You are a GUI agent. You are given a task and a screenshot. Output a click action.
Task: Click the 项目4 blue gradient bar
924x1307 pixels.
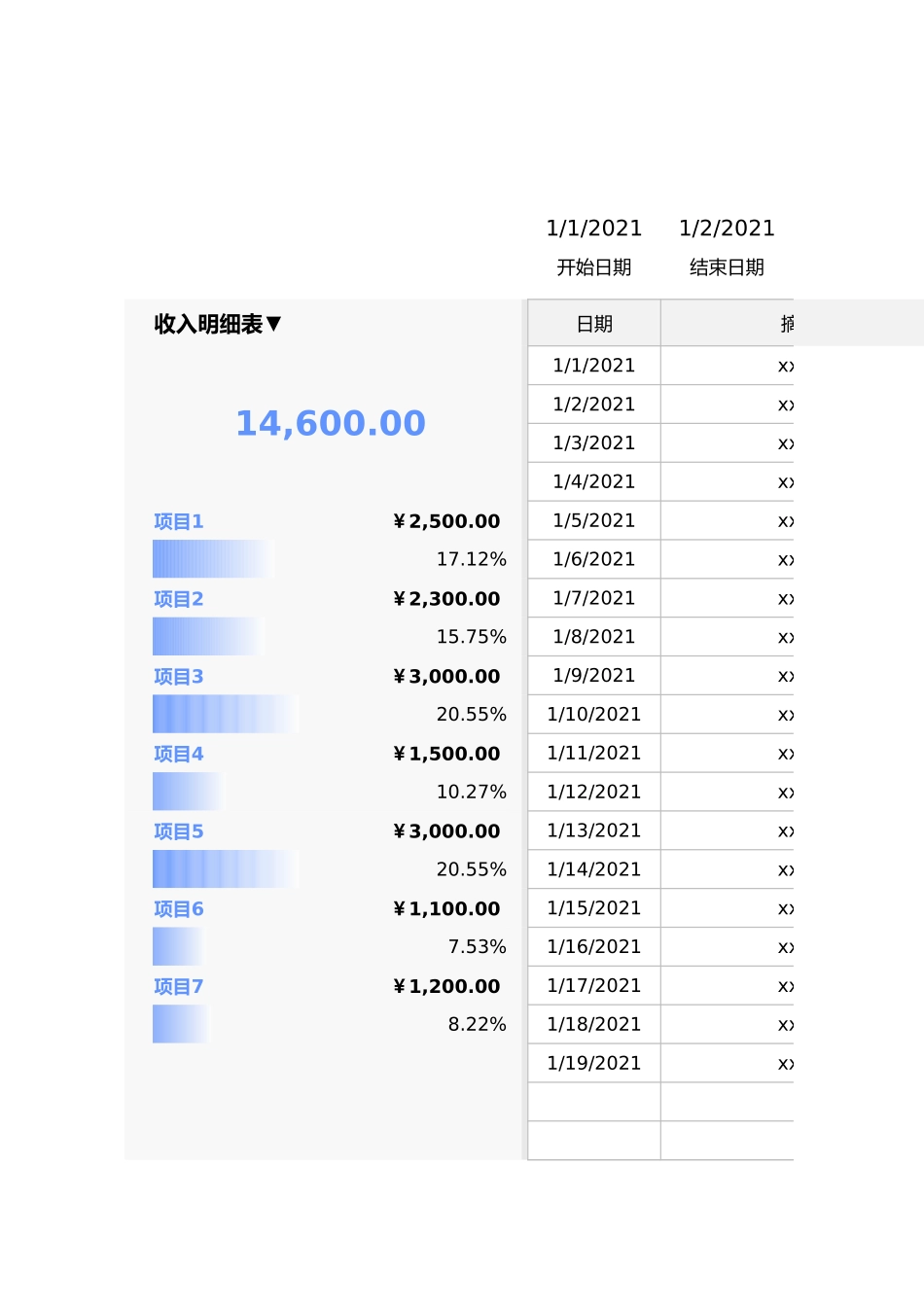pos(185,792)
